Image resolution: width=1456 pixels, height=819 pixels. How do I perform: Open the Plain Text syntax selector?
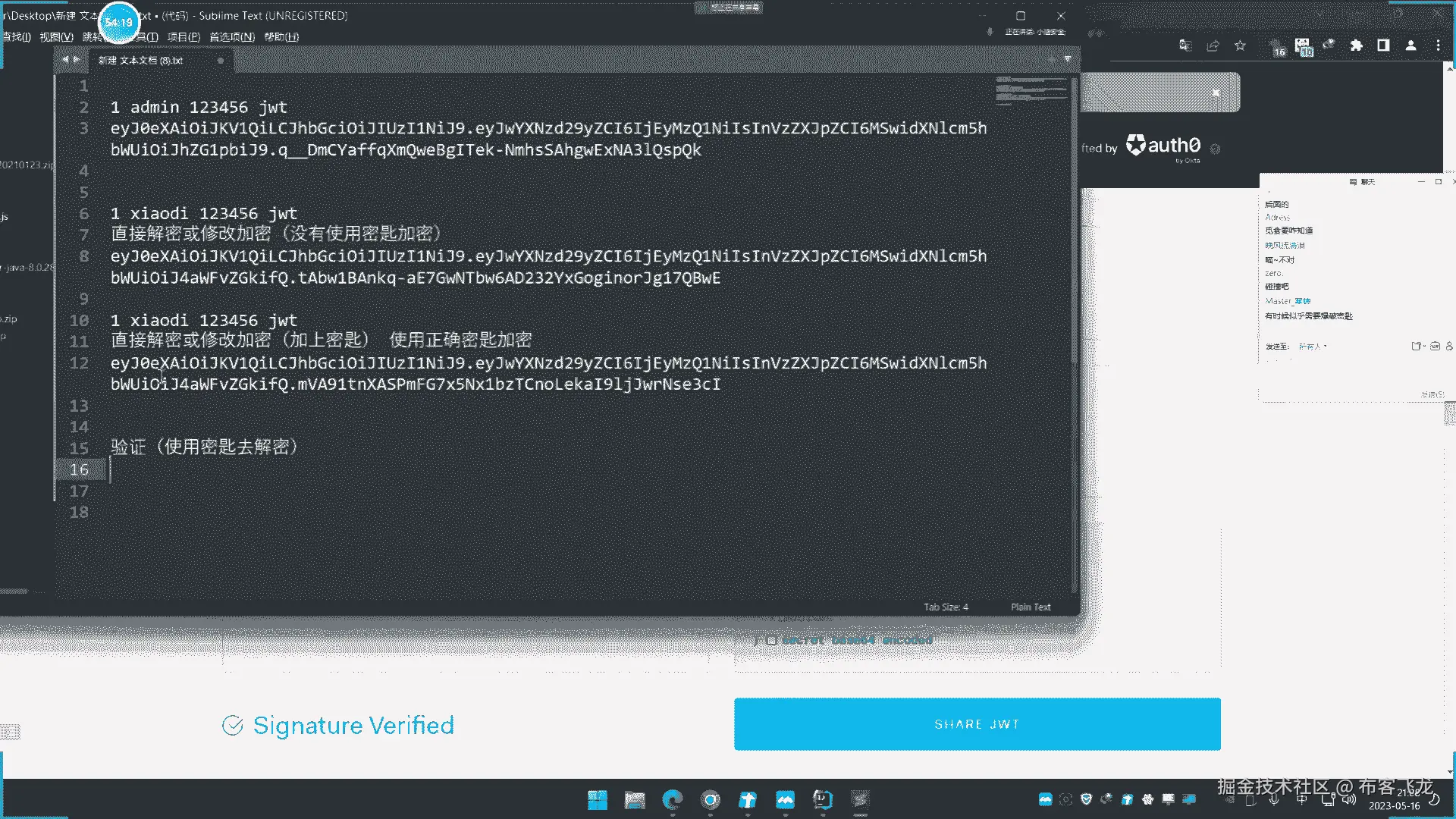(1030, 607)
